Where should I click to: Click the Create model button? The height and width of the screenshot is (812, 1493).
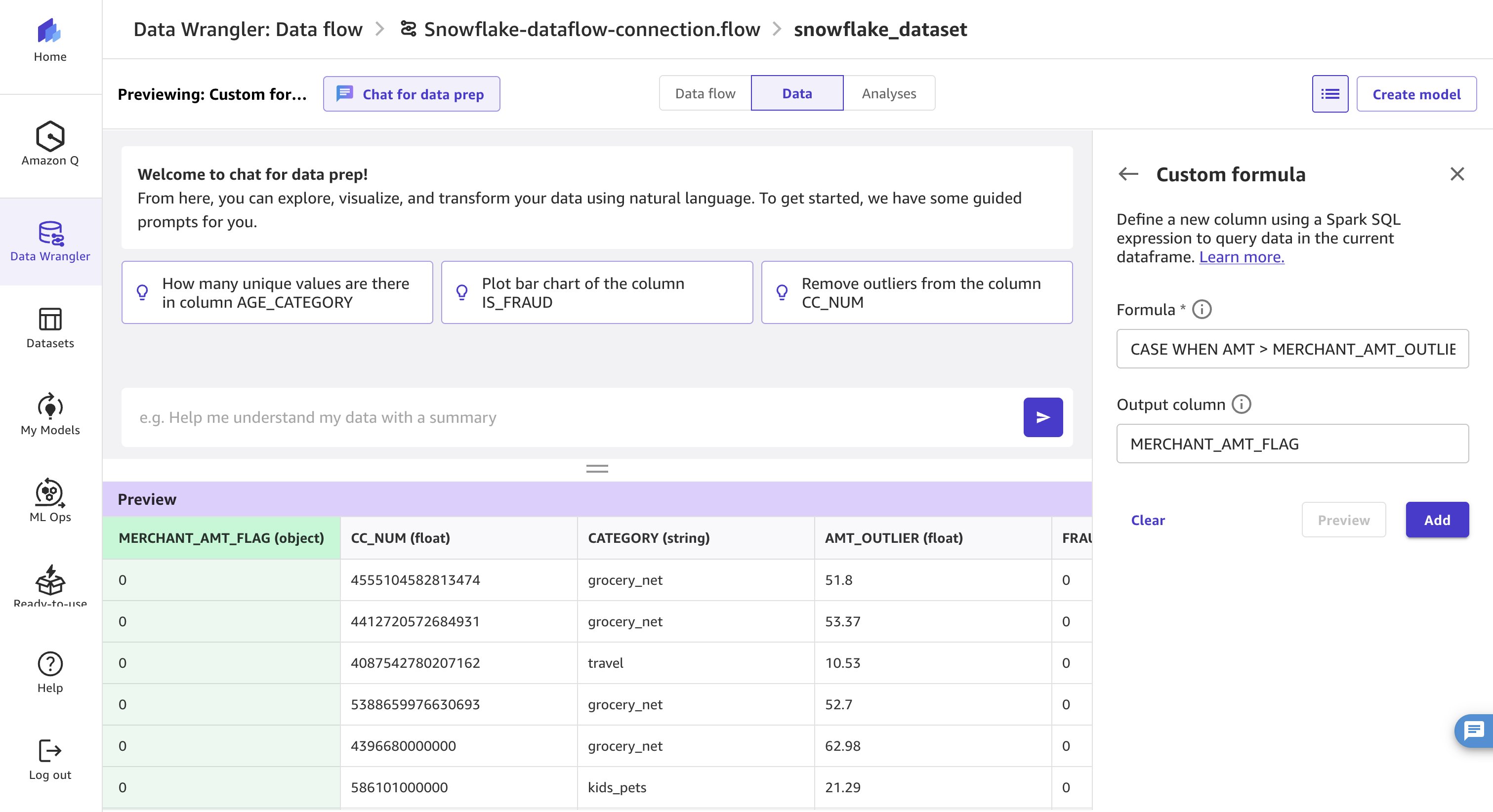tap(1416, 94)
